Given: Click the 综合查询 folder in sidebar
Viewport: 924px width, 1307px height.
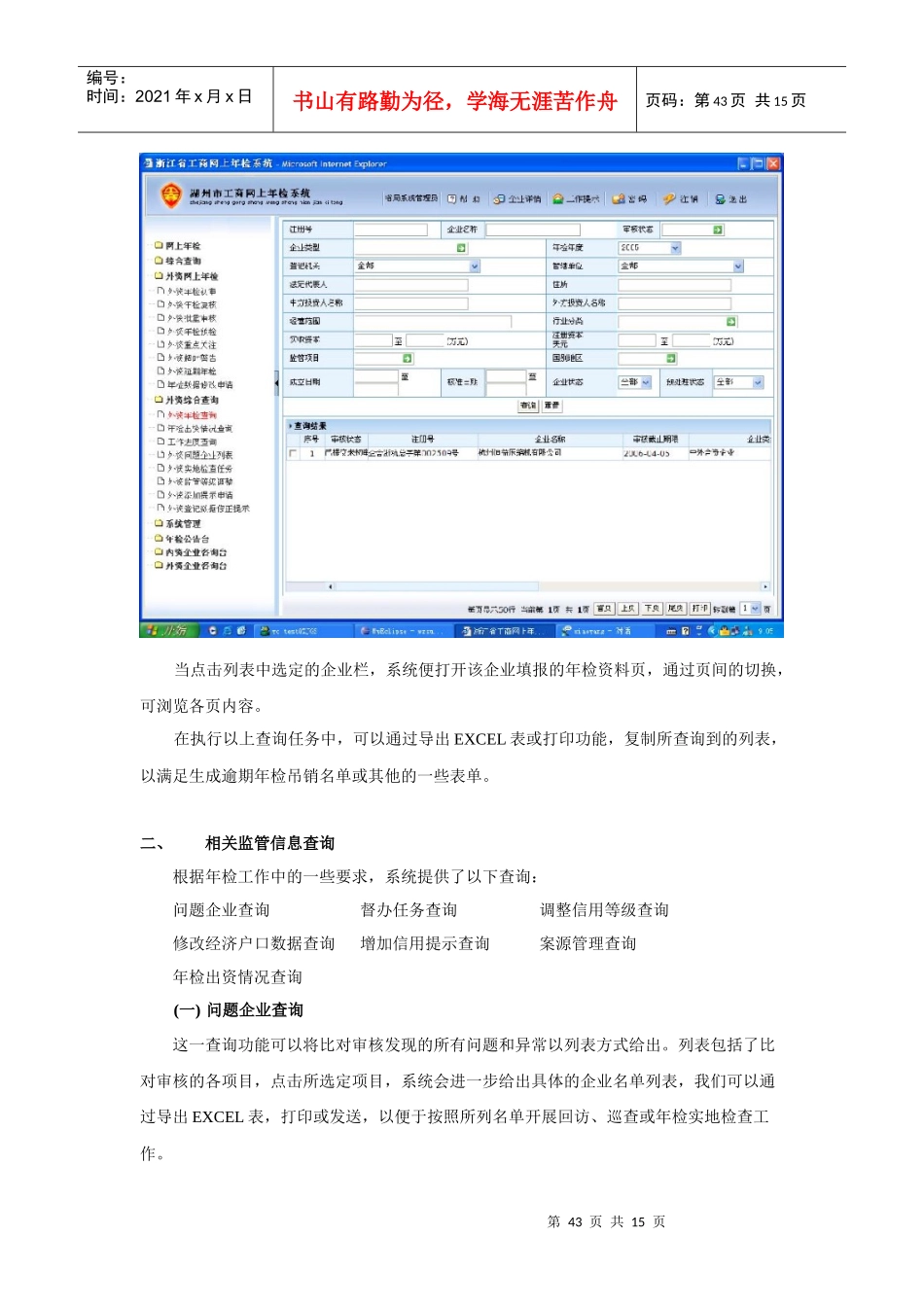Looking at the screenshot, I should pyautogui.click(x=178, y=261).
